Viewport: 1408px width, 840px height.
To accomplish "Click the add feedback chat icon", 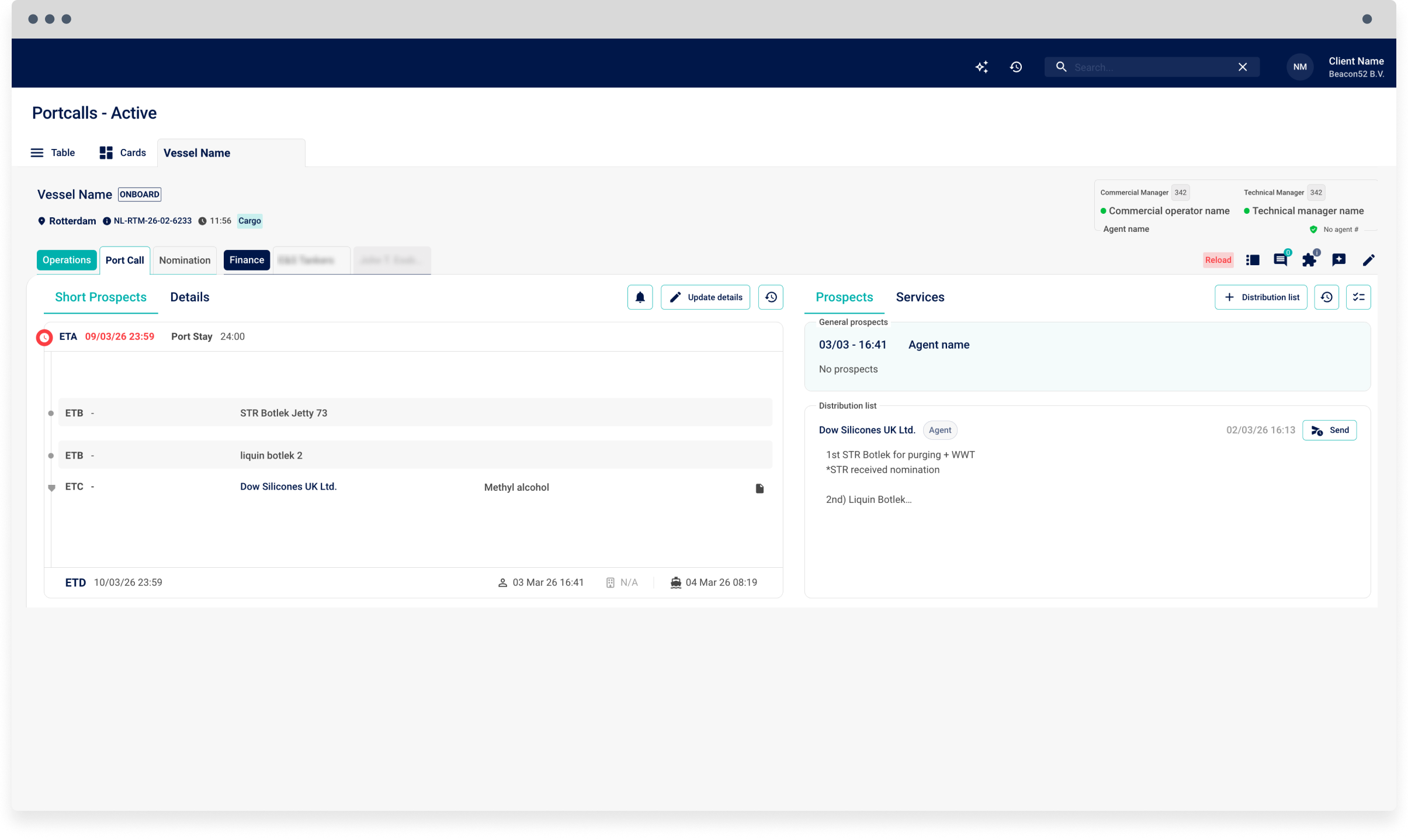I will coord(1338,260).
